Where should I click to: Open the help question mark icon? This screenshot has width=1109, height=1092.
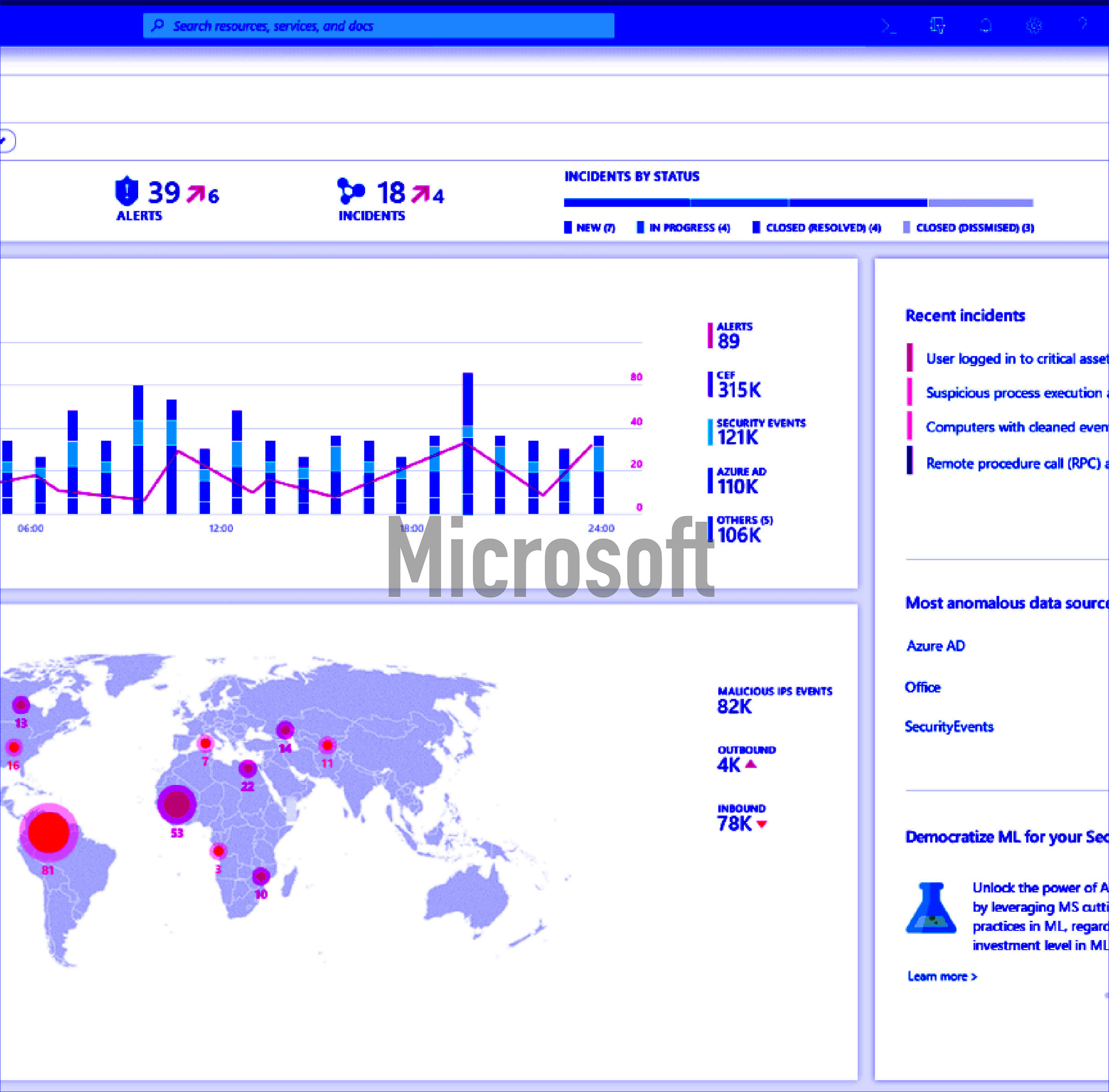1082,24
